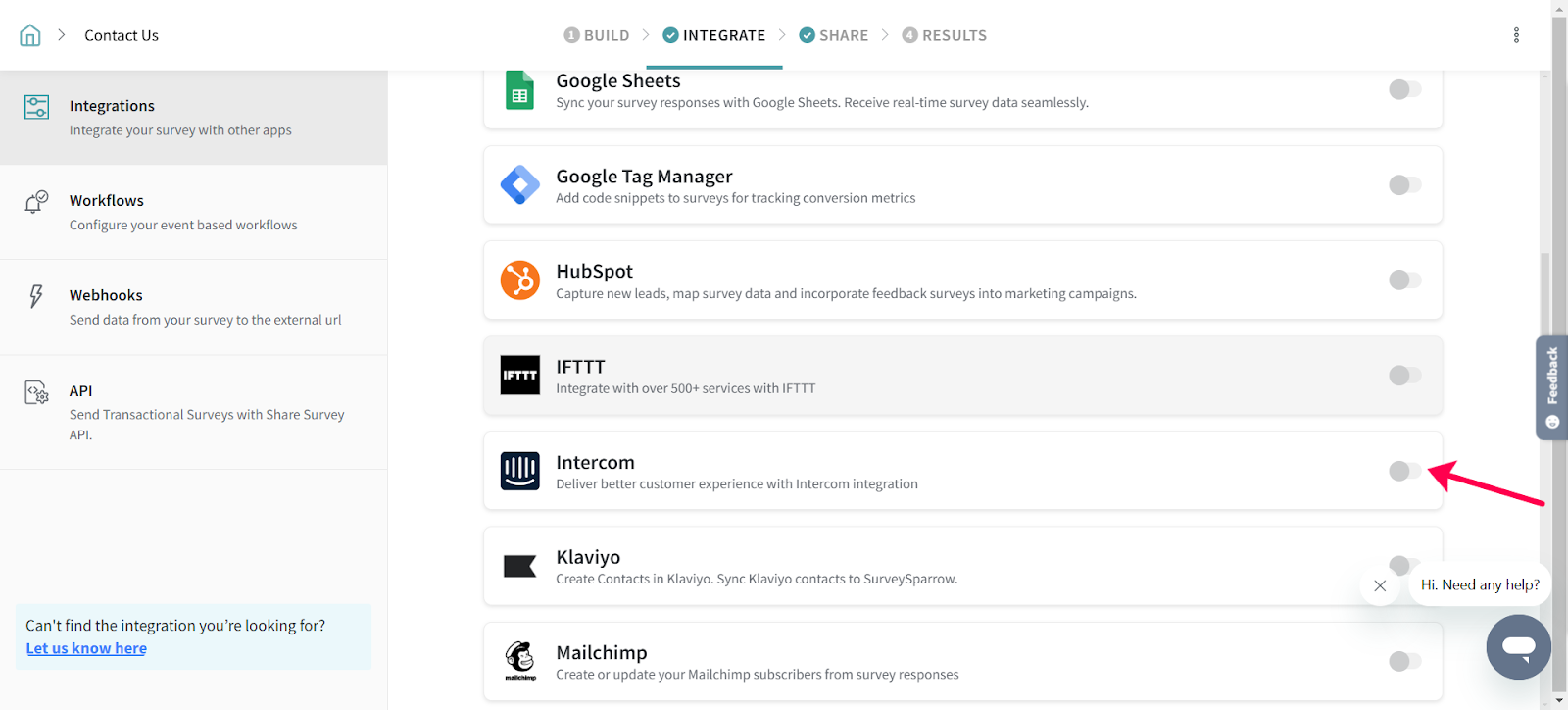1568x710 pixels.
Task: Dismiss the 'Need any help?' popup
Action: click(1380, 585)
